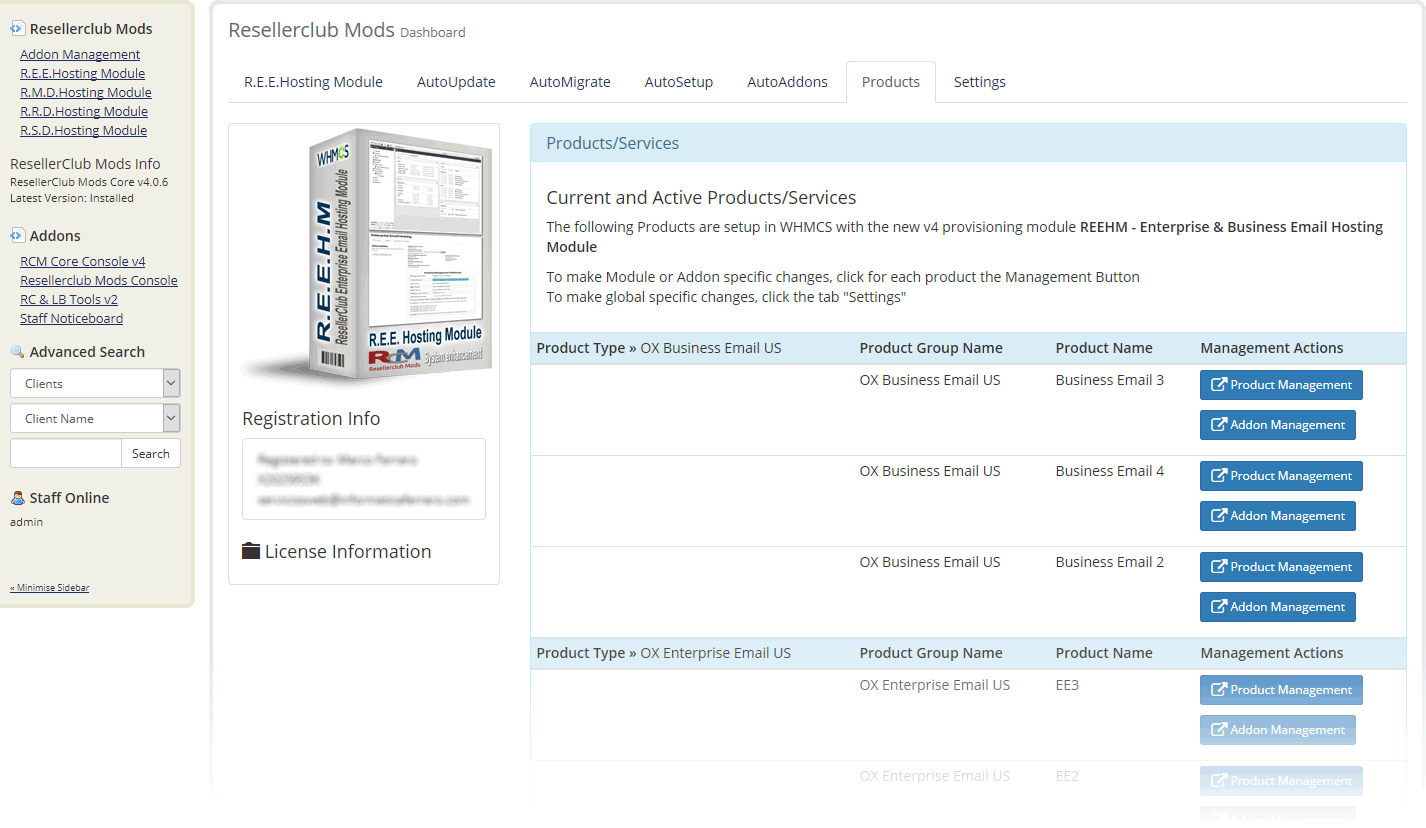Open R.R.D.Hosting Module sidebar link
This screenshot has width=1426, height=828.
point(84,111)
